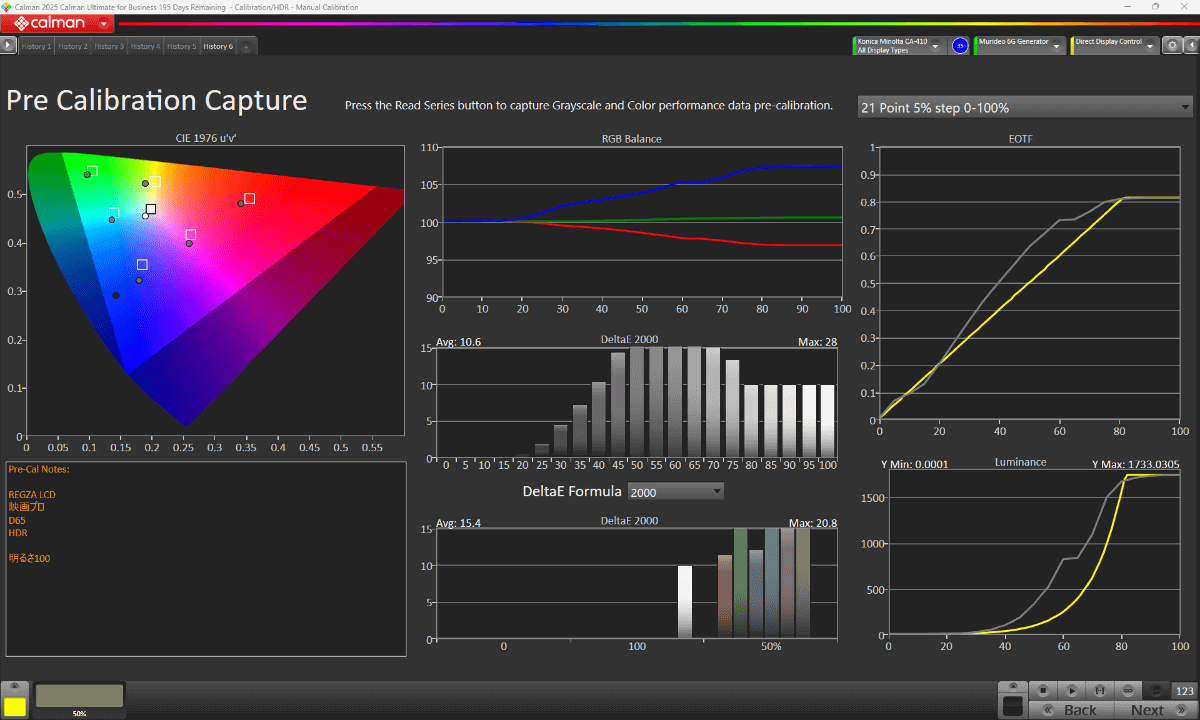This screenshot has width=1200, height=720.
Task: Switch to the History 3 tab
Action: point(109,46)
